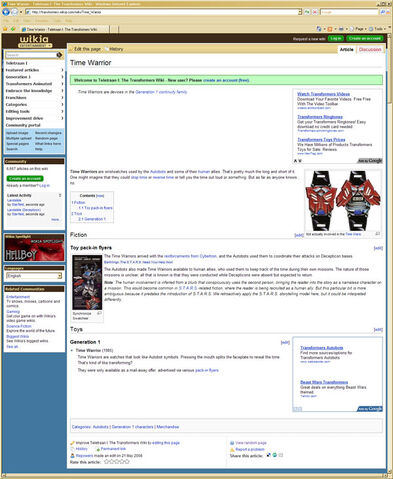This screenshot has width=393, height=479.
Task: Click the Hellboy Wikia Spotlight banner
Action: click(34, 250)
